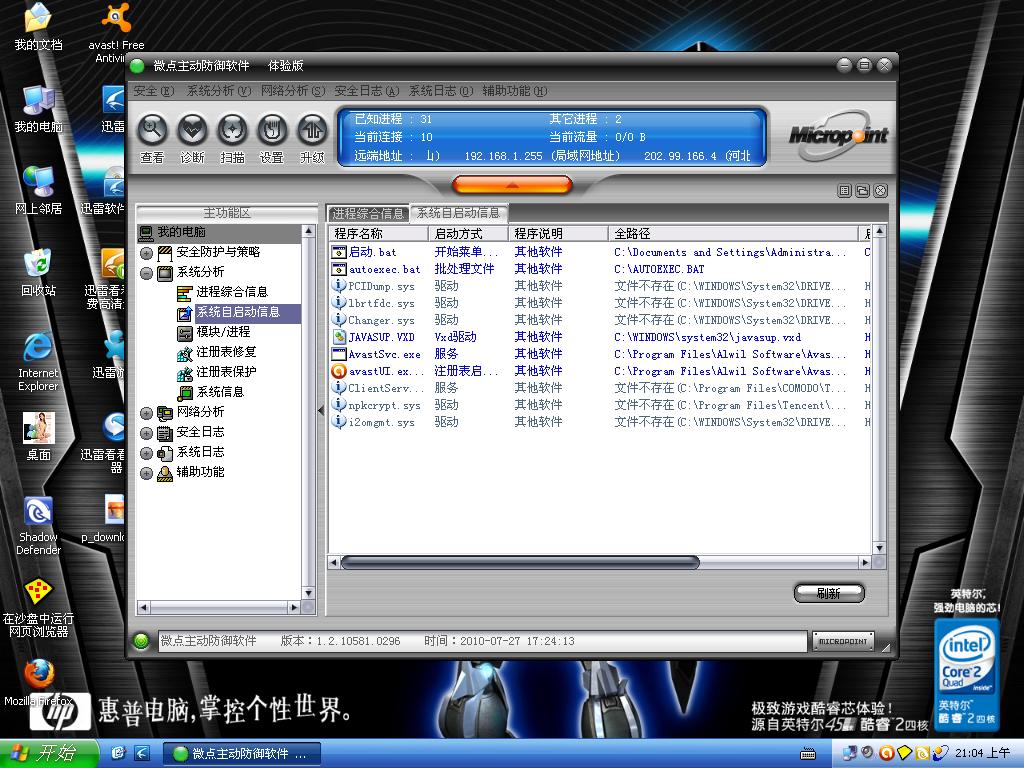This screenshot has width=1024, height=768.
Task: Click the 刷新 refresh button
Action: pyautogui.click(x=829, y=593)
